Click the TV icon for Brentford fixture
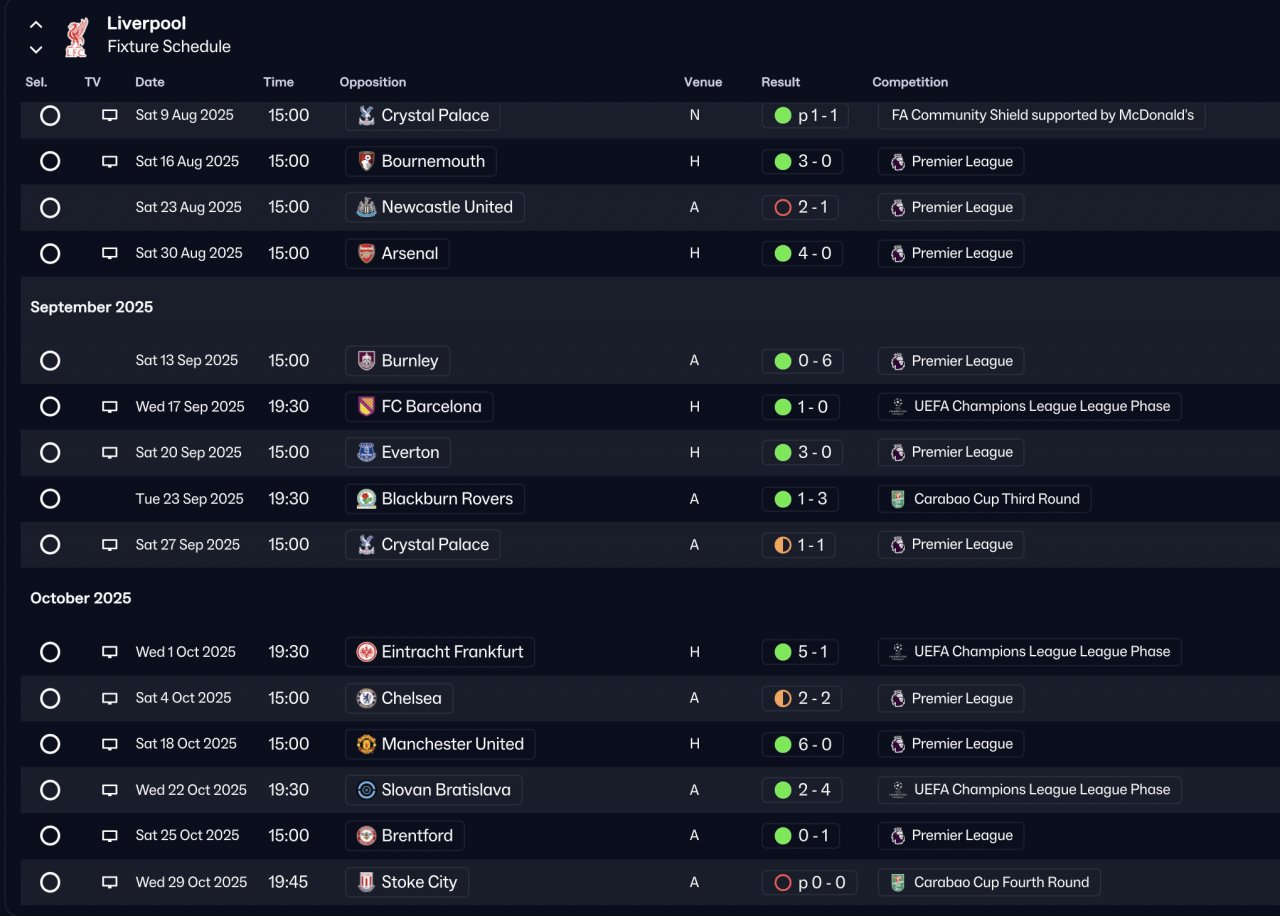 pos(110,836)
